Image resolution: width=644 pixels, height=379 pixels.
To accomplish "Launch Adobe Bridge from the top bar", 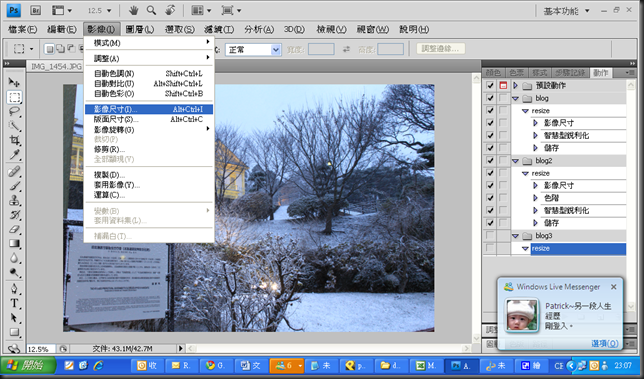I will pyautogui.click(x=35, y=10).
